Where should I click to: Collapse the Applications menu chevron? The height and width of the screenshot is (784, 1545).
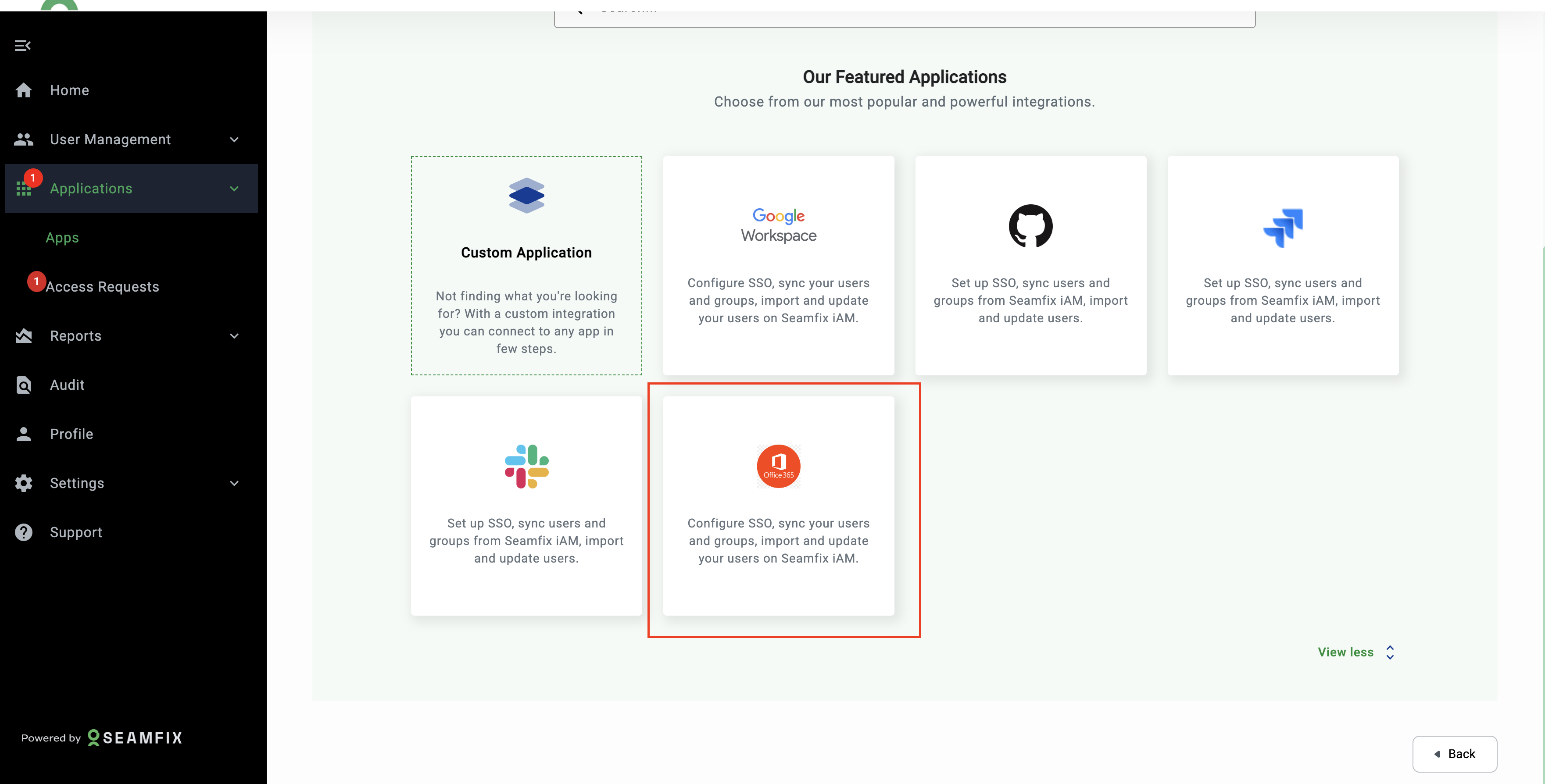[x=234, y=189]
